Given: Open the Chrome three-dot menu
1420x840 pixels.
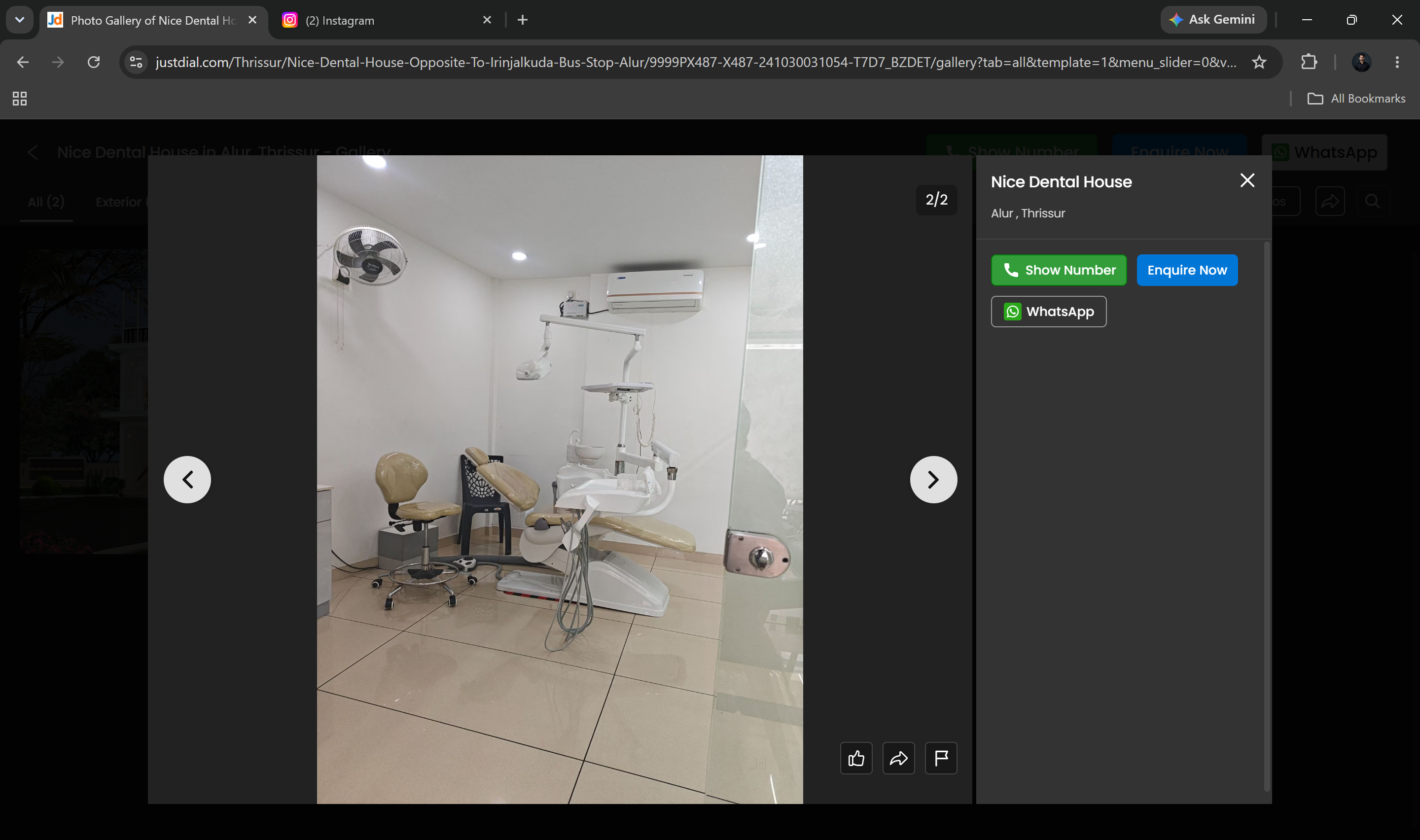Looking at the screenshot, I should 1397,62.
